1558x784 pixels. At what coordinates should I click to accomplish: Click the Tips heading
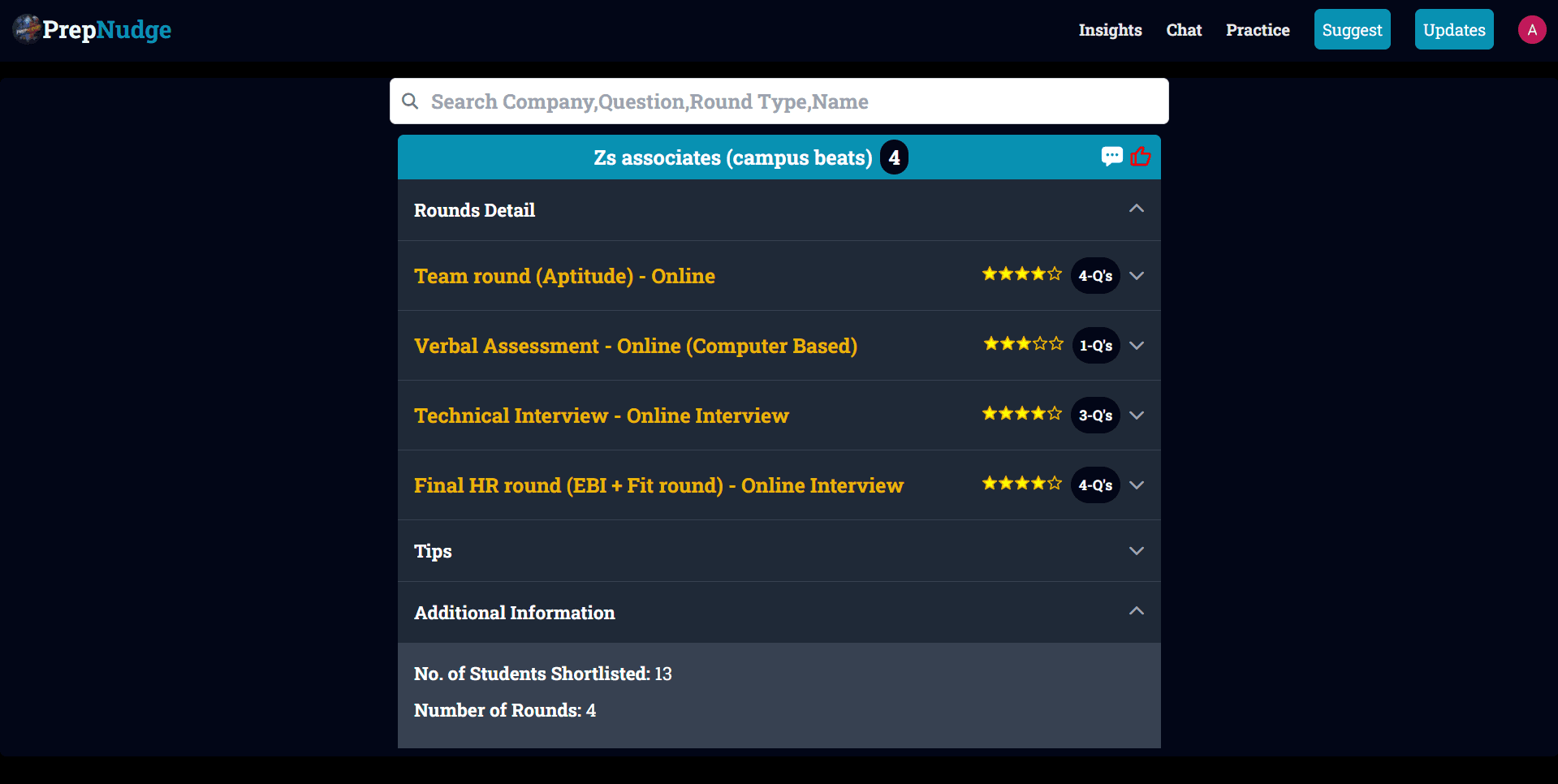click(433, 551)
